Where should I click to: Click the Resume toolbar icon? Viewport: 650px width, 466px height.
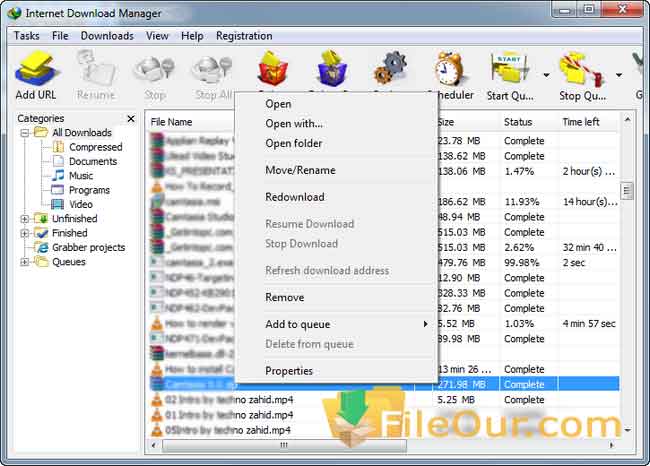(x=96, y=69)
